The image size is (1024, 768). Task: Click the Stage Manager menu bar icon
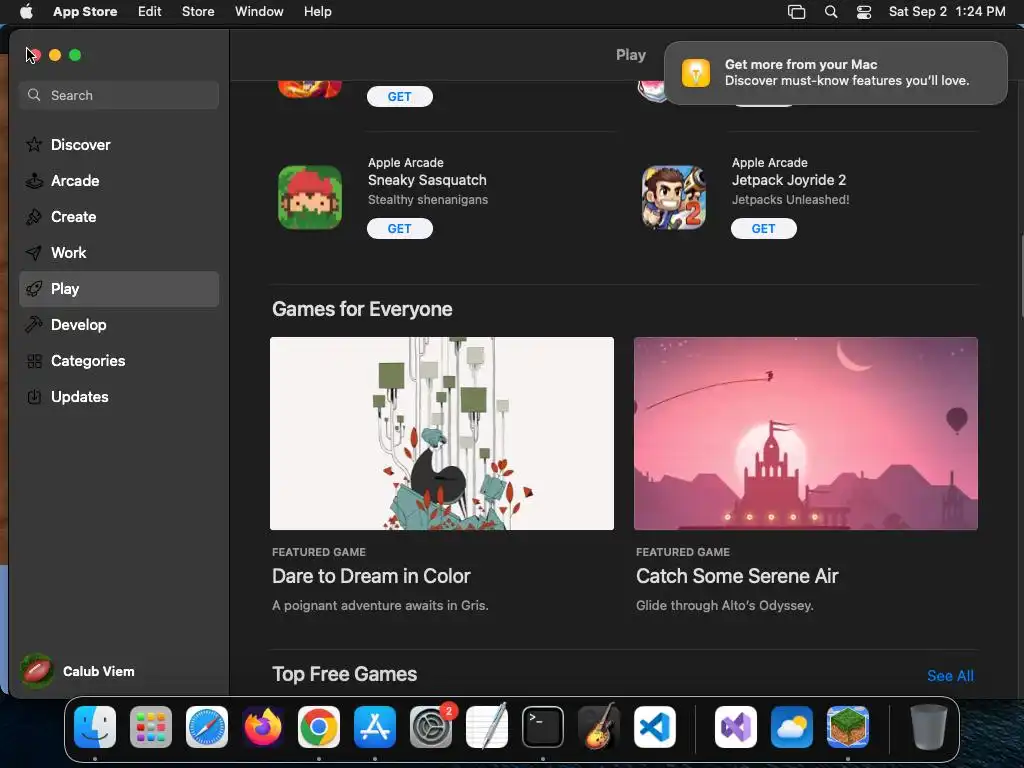pyautogui.click(x=796, y=12)
